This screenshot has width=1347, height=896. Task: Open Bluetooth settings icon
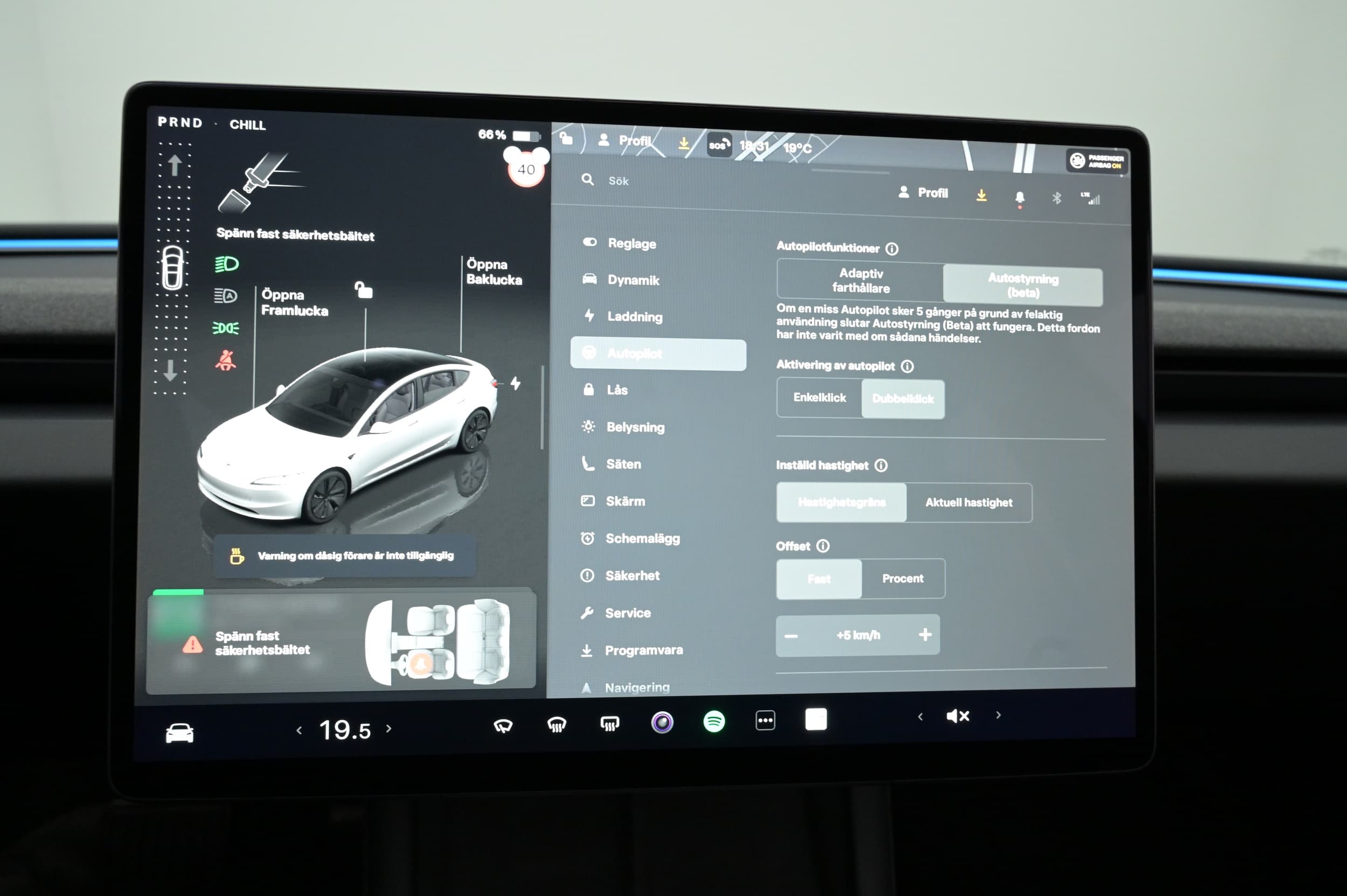[x=1057, y=198]
